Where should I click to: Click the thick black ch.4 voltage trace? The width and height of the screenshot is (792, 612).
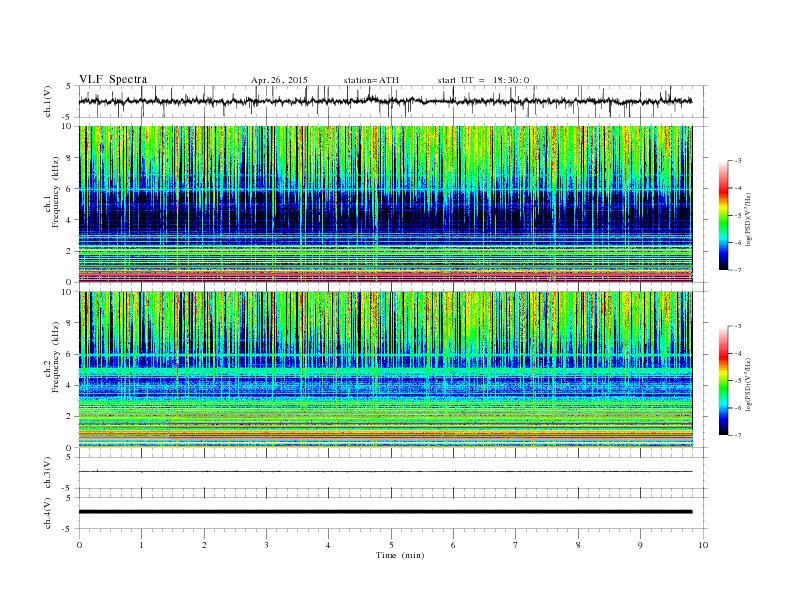(385, 512)
